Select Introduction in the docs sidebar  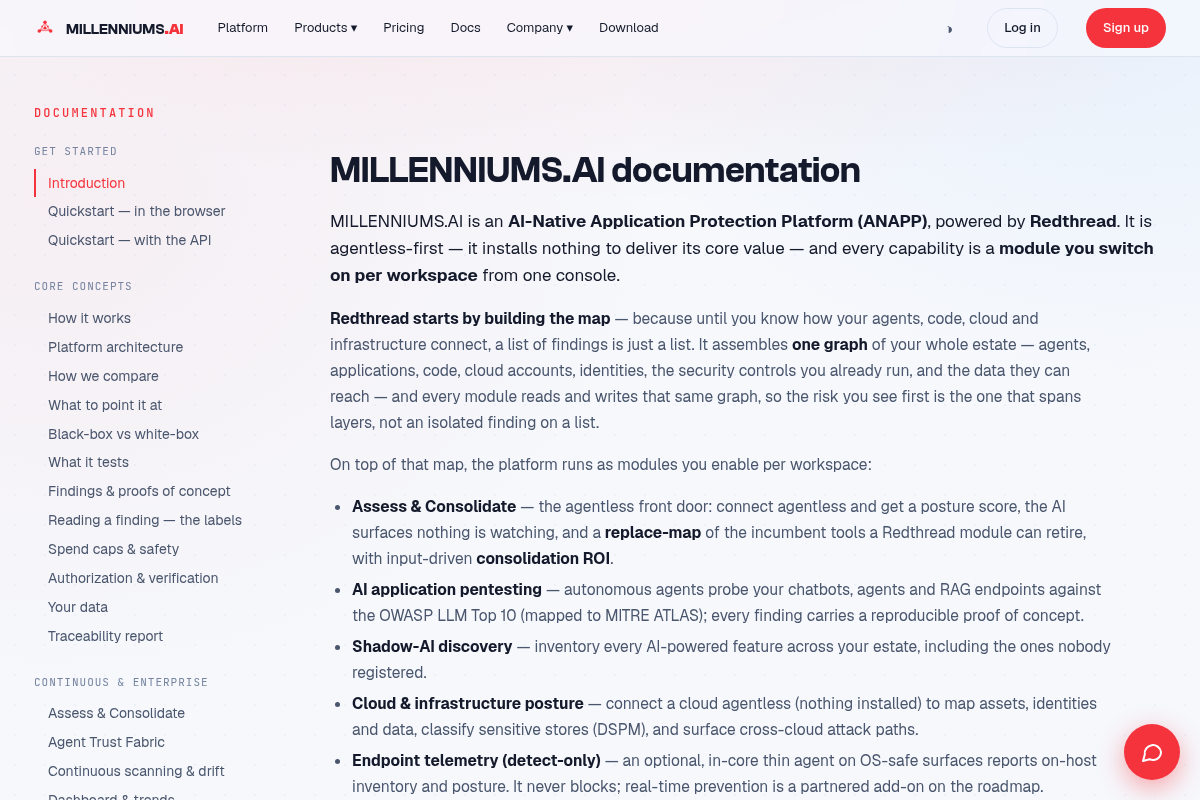tap(87, 183)
